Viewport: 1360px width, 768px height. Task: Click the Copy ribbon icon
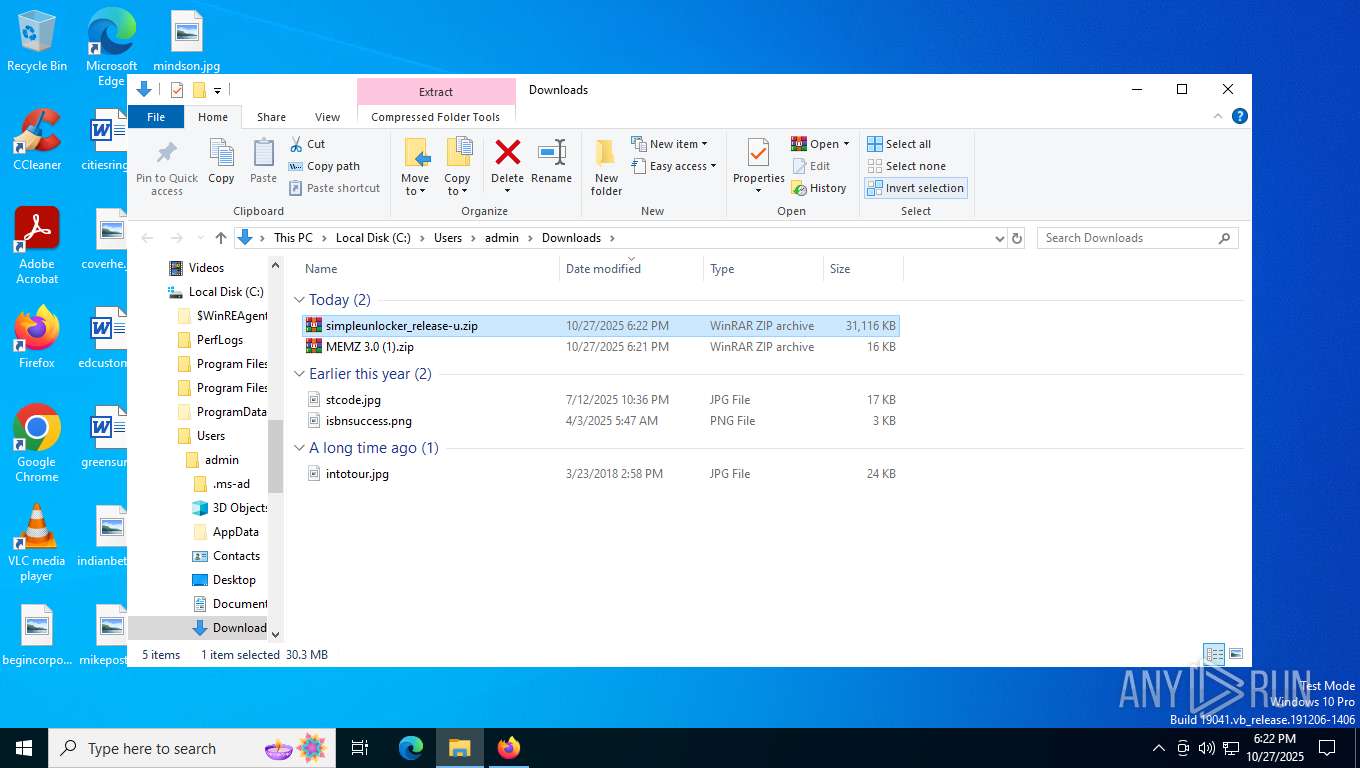[x=221, y=162]
